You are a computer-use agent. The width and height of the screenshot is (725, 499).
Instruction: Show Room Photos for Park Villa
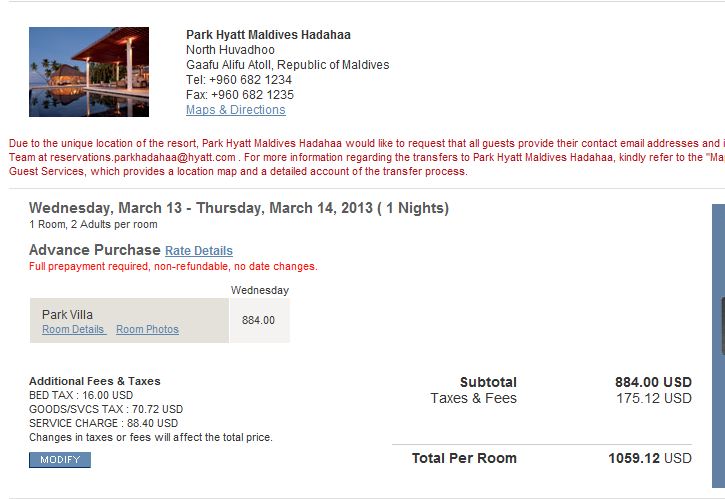point(147,329)
